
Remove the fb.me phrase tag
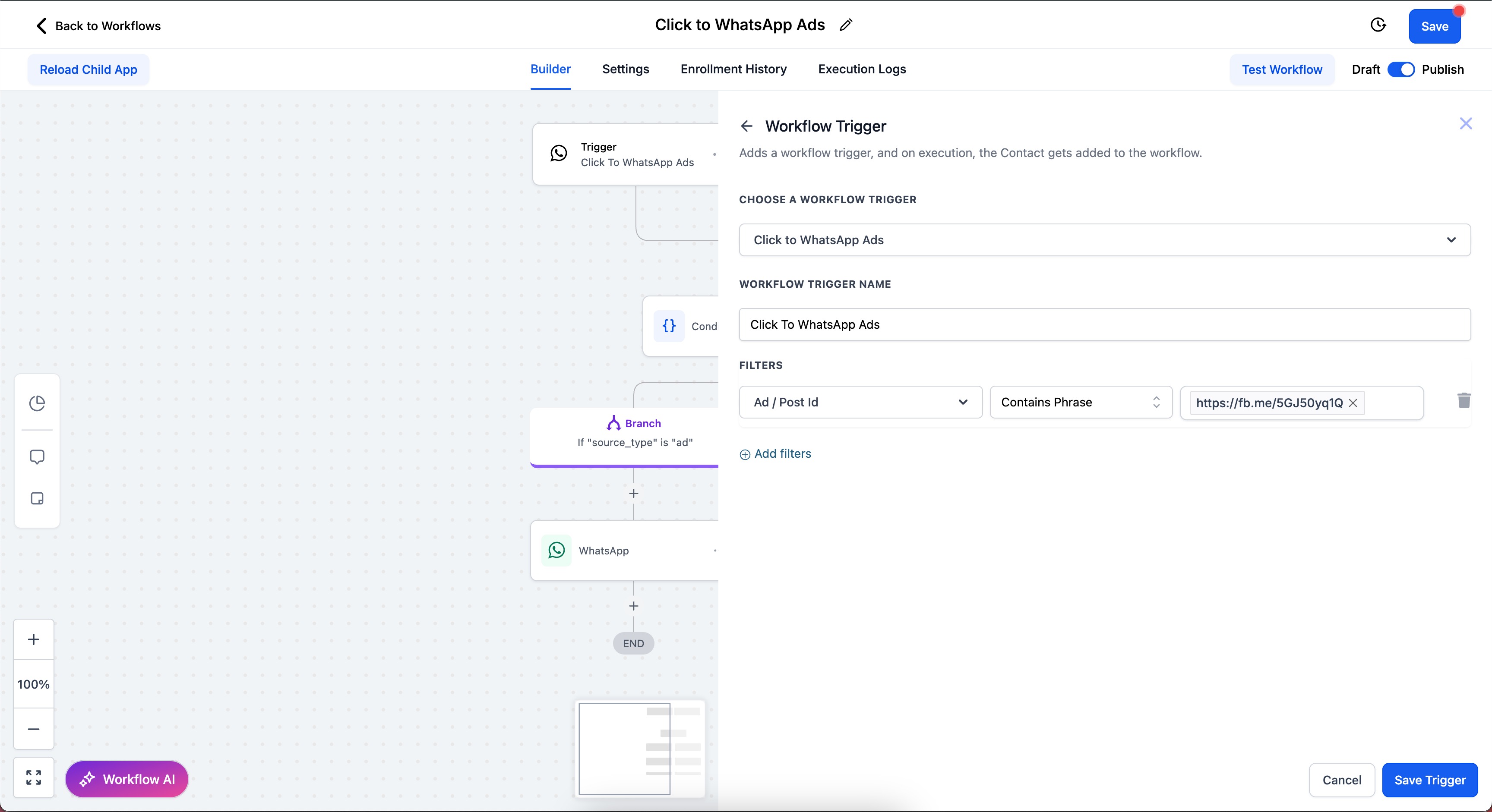coord(1353,403)
